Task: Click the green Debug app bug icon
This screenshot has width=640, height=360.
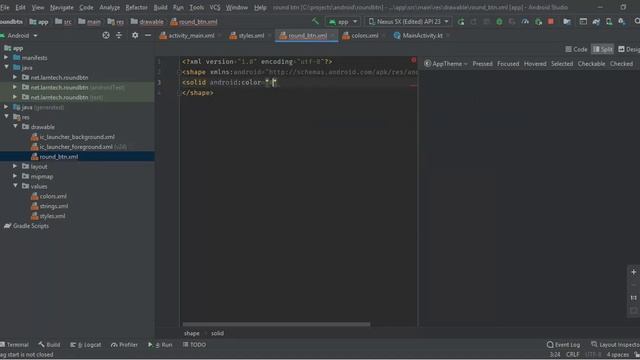Action: pos(499,22)
